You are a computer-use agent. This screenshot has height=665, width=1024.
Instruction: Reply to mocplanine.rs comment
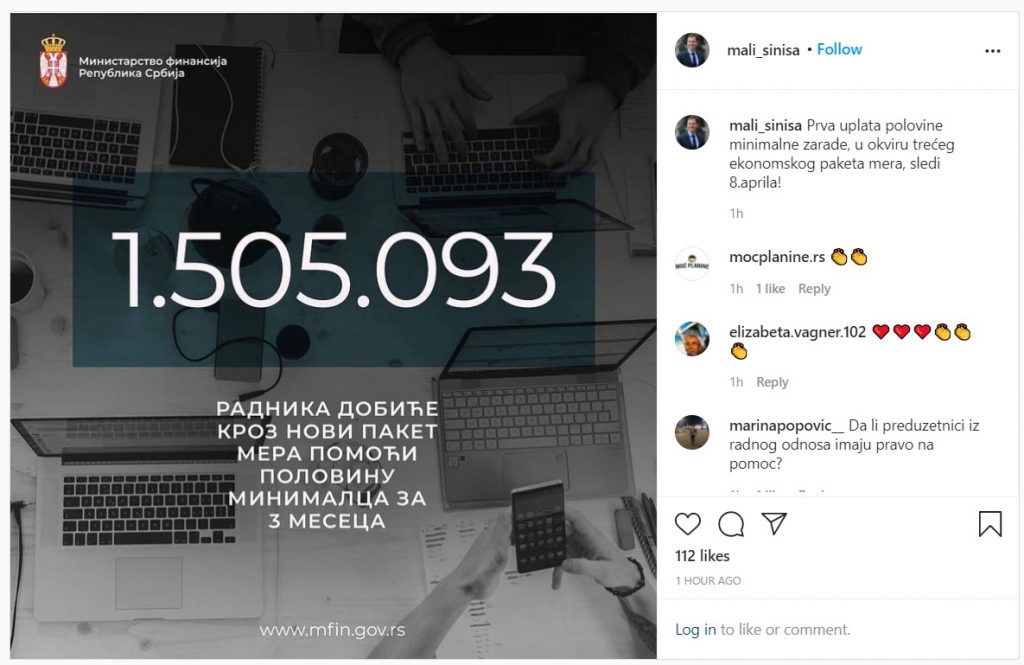click(x=814, y=289)
